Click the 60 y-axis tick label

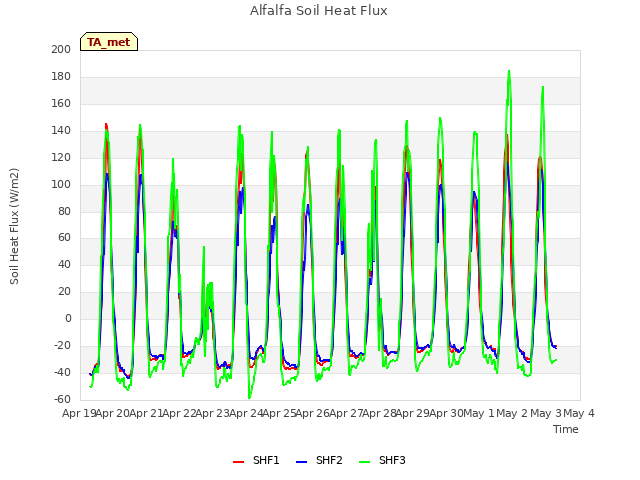click(x=64, y=238)
